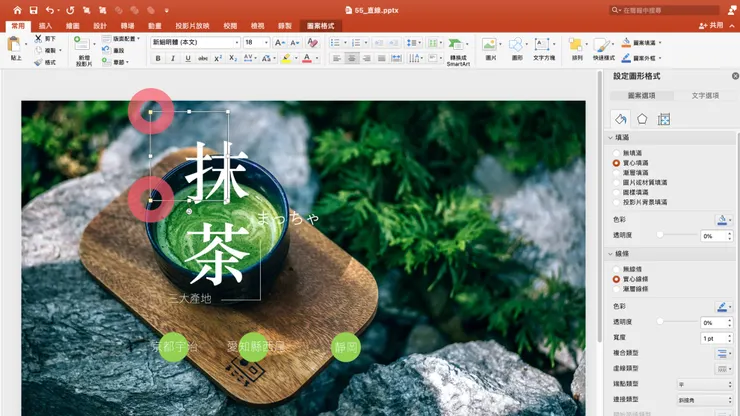Center the text alignment

tap(352, 58)
